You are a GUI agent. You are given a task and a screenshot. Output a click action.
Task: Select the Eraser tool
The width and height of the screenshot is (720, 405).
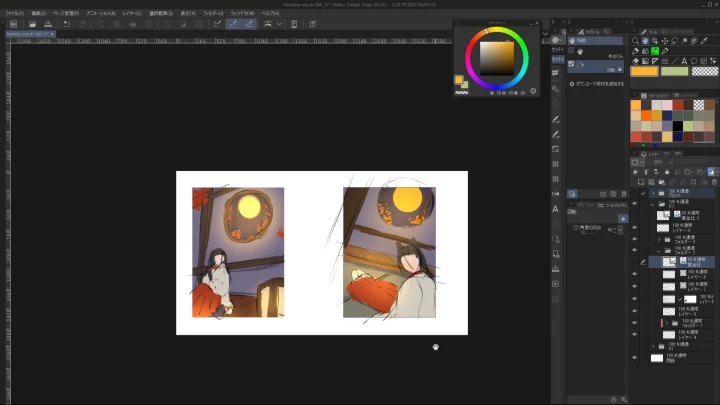(636, 61)
